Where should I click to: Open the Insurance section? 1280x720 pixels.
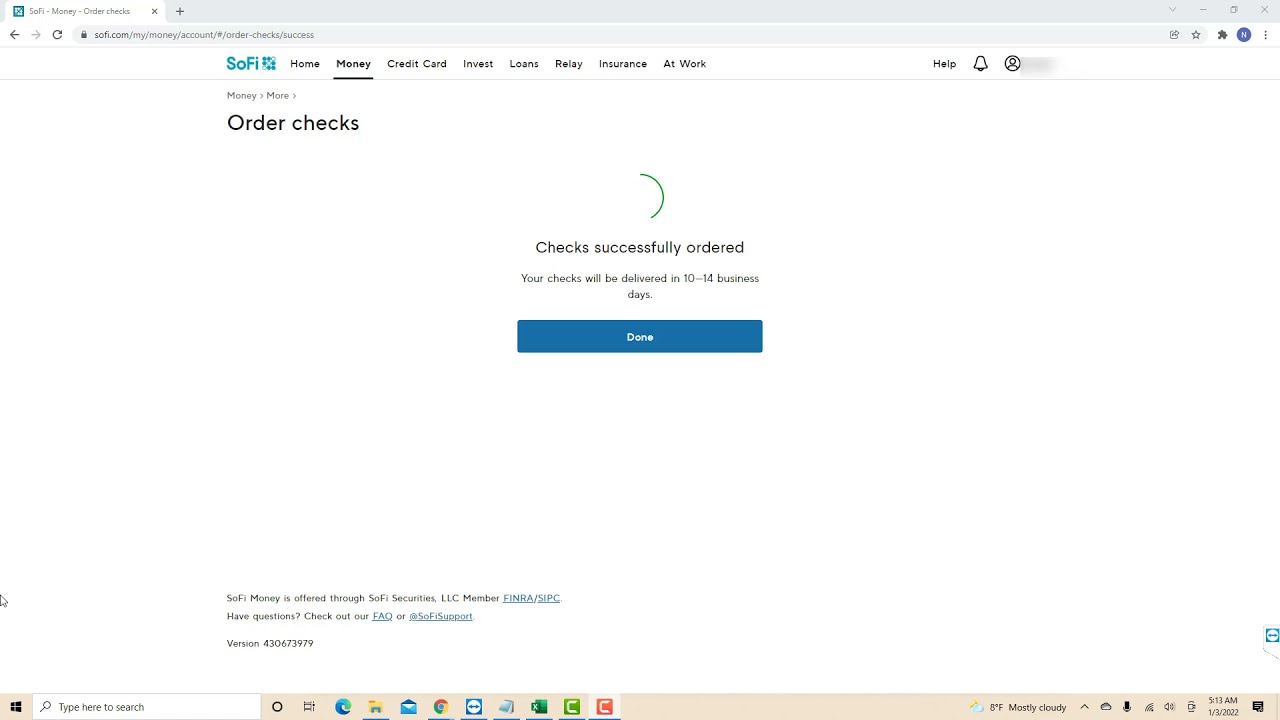coord(623,63)
